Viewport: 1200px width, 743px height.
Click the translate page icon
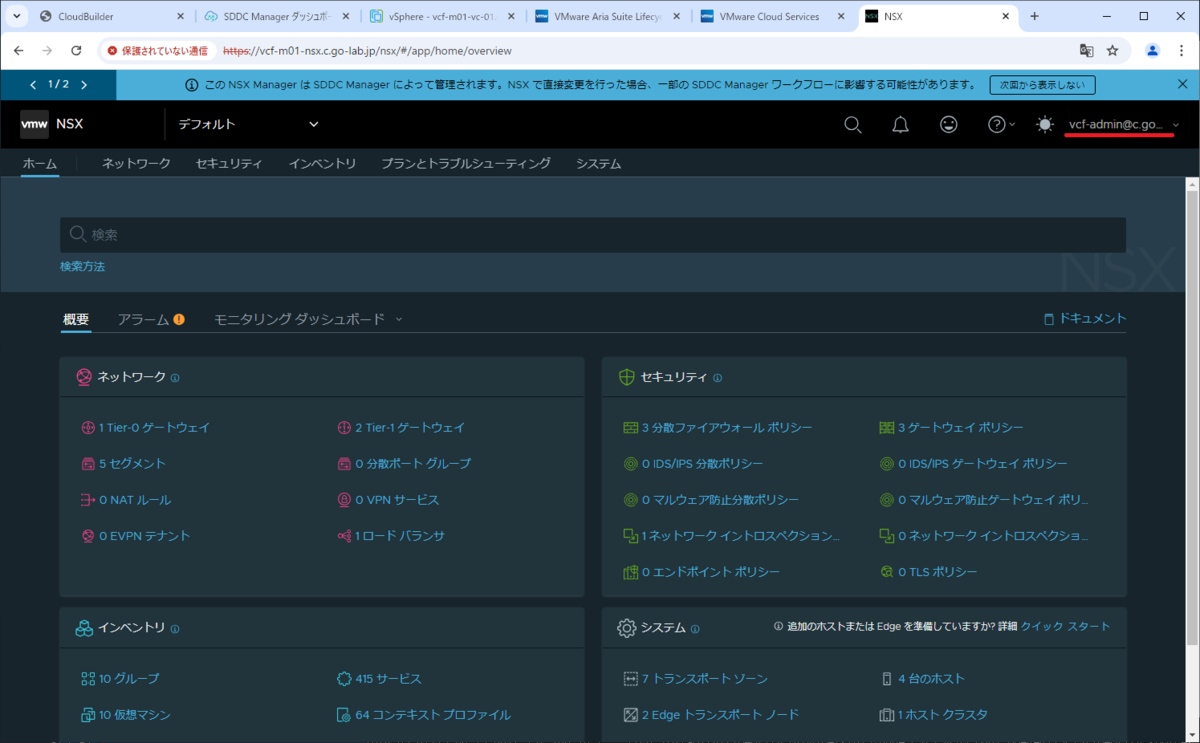[x=1086, y=50]
